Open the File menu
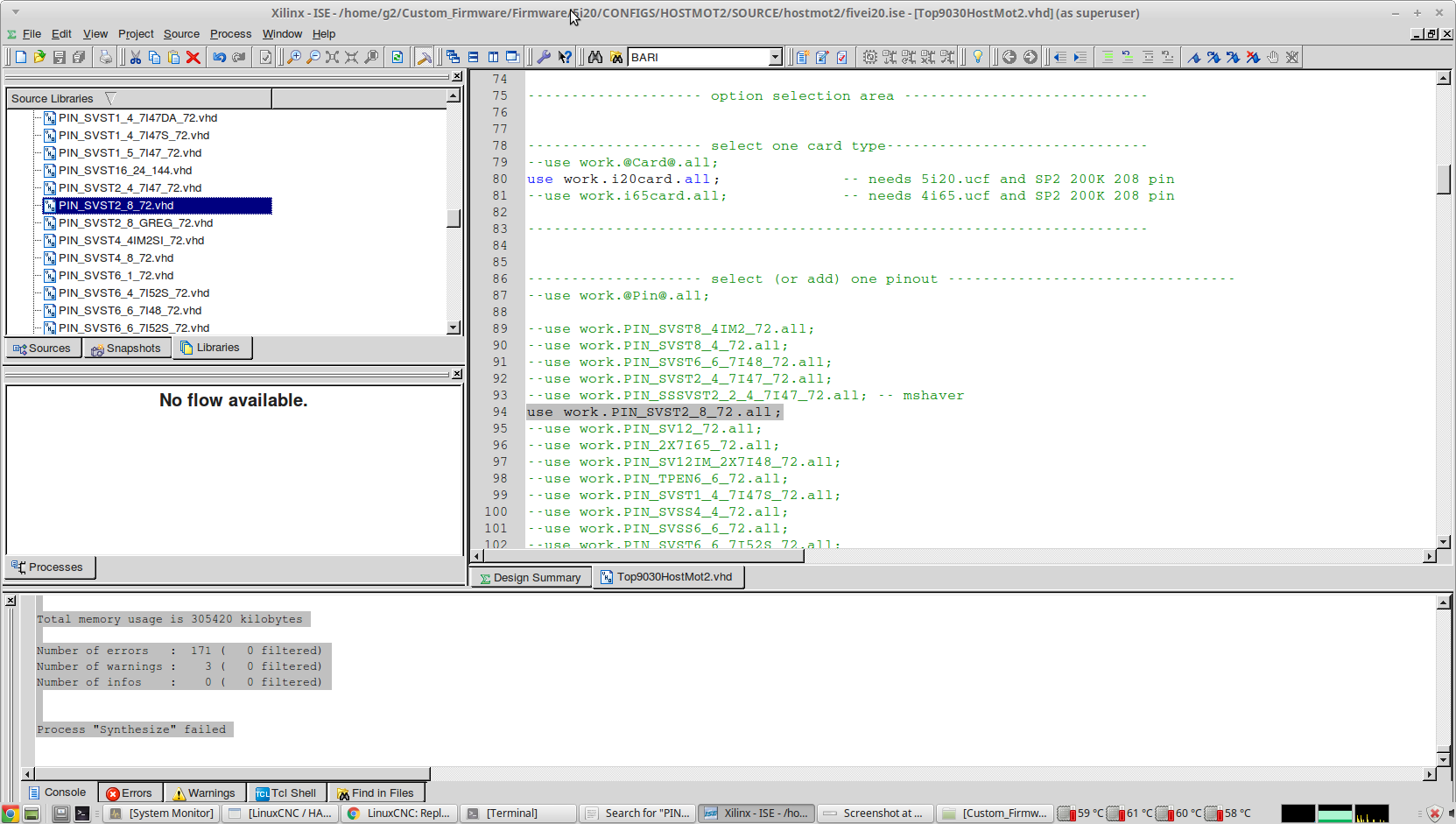The image size is (1456, 824). pos(32,33)
